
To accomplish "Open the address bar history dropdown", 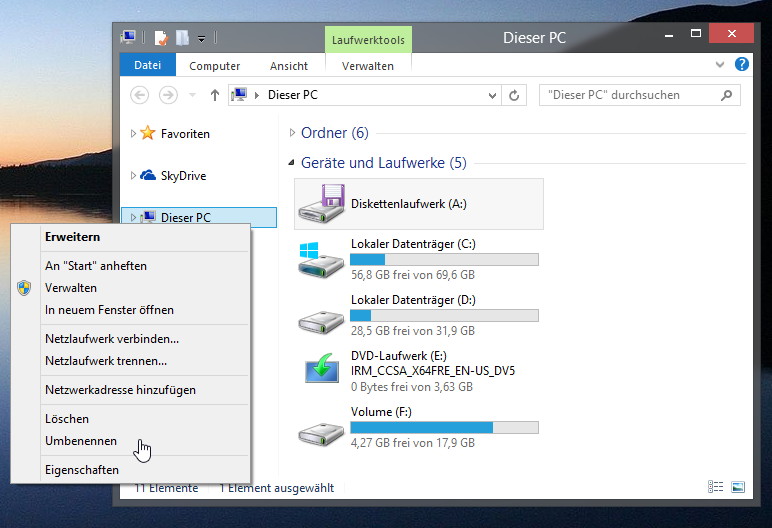I will click(492, 96).
